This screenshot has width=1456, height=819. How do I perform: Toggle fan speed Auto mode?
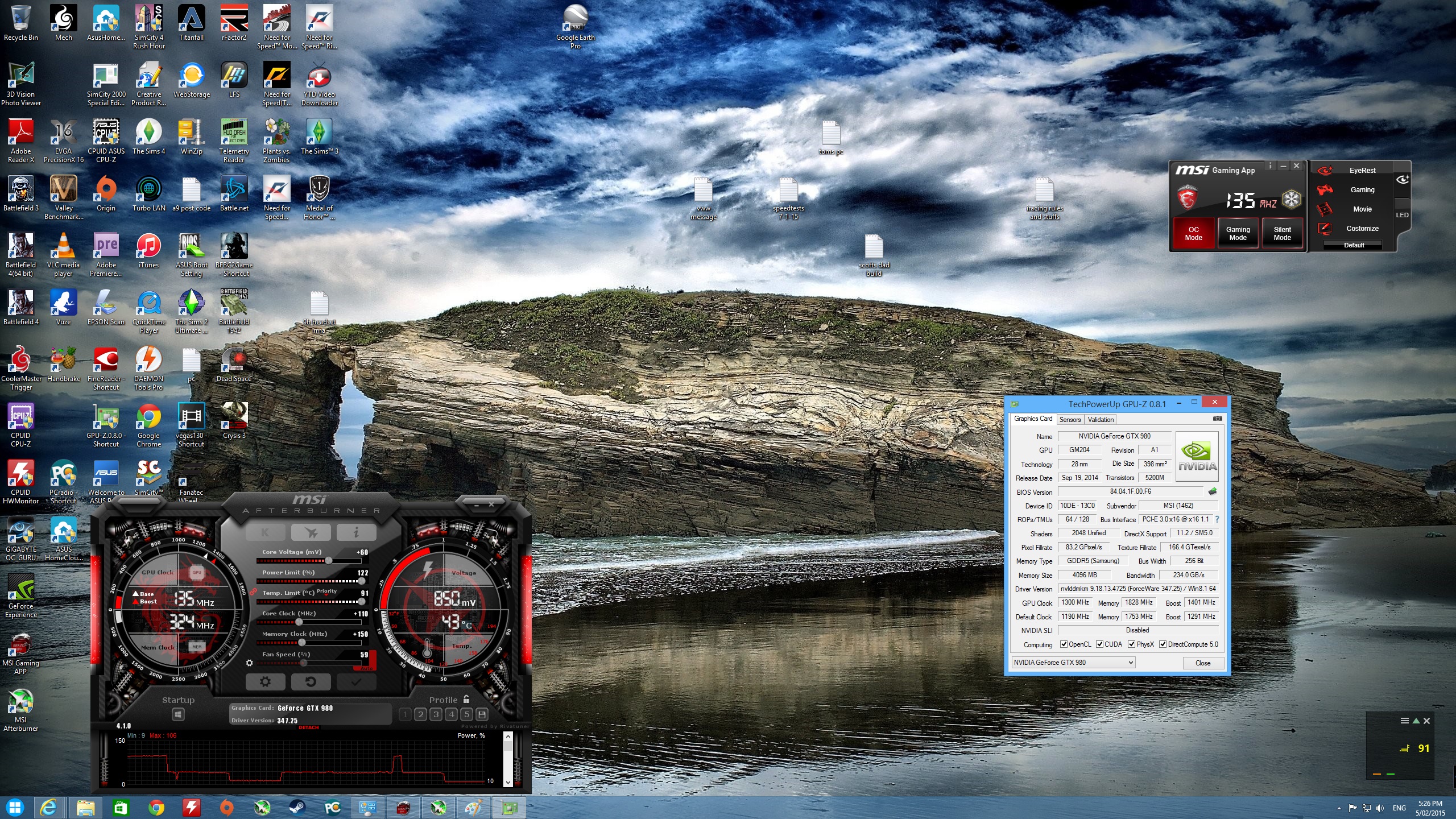click(x=367, y=668)
